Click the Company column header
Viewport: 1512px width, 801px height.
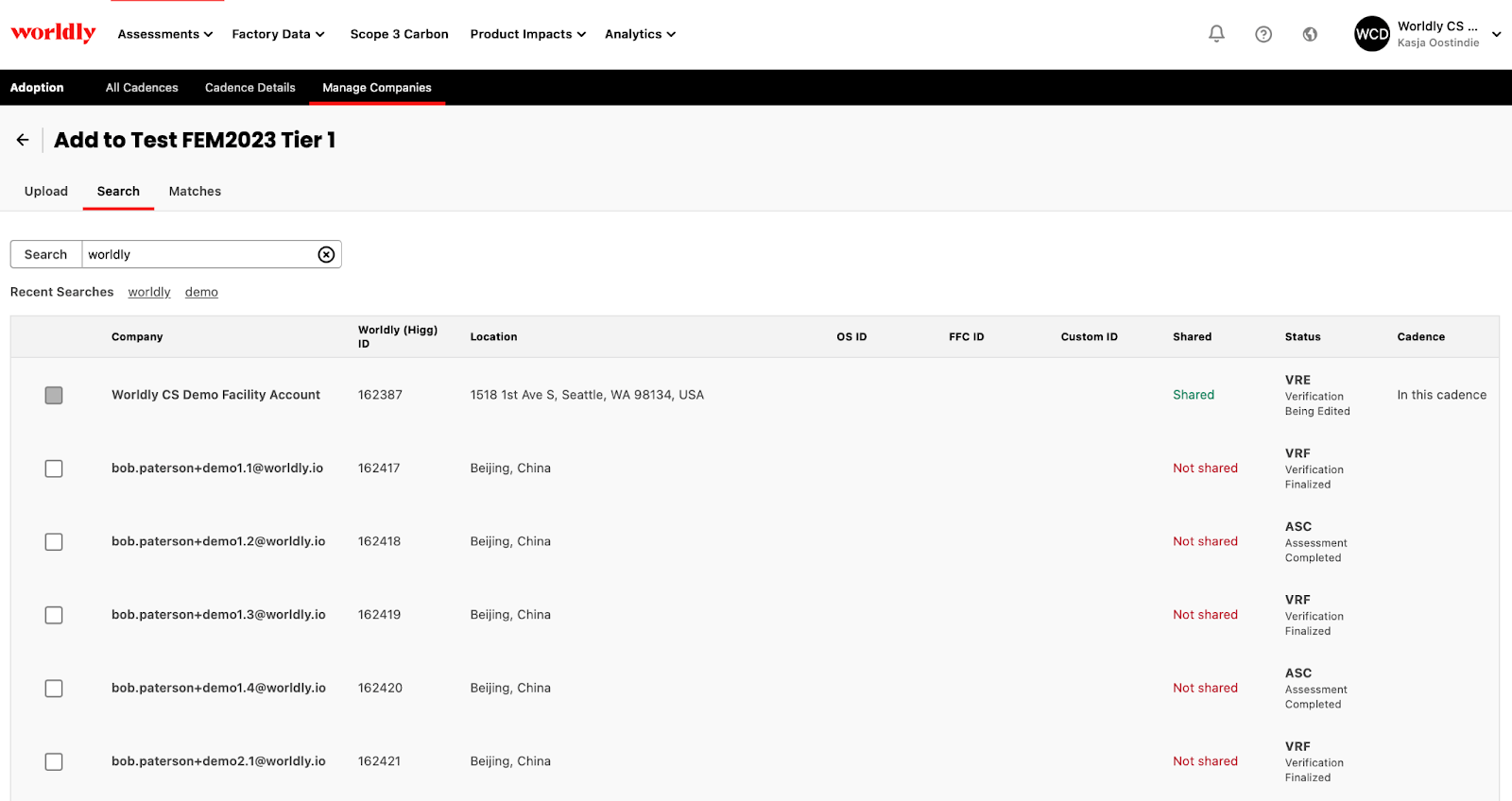137,336
